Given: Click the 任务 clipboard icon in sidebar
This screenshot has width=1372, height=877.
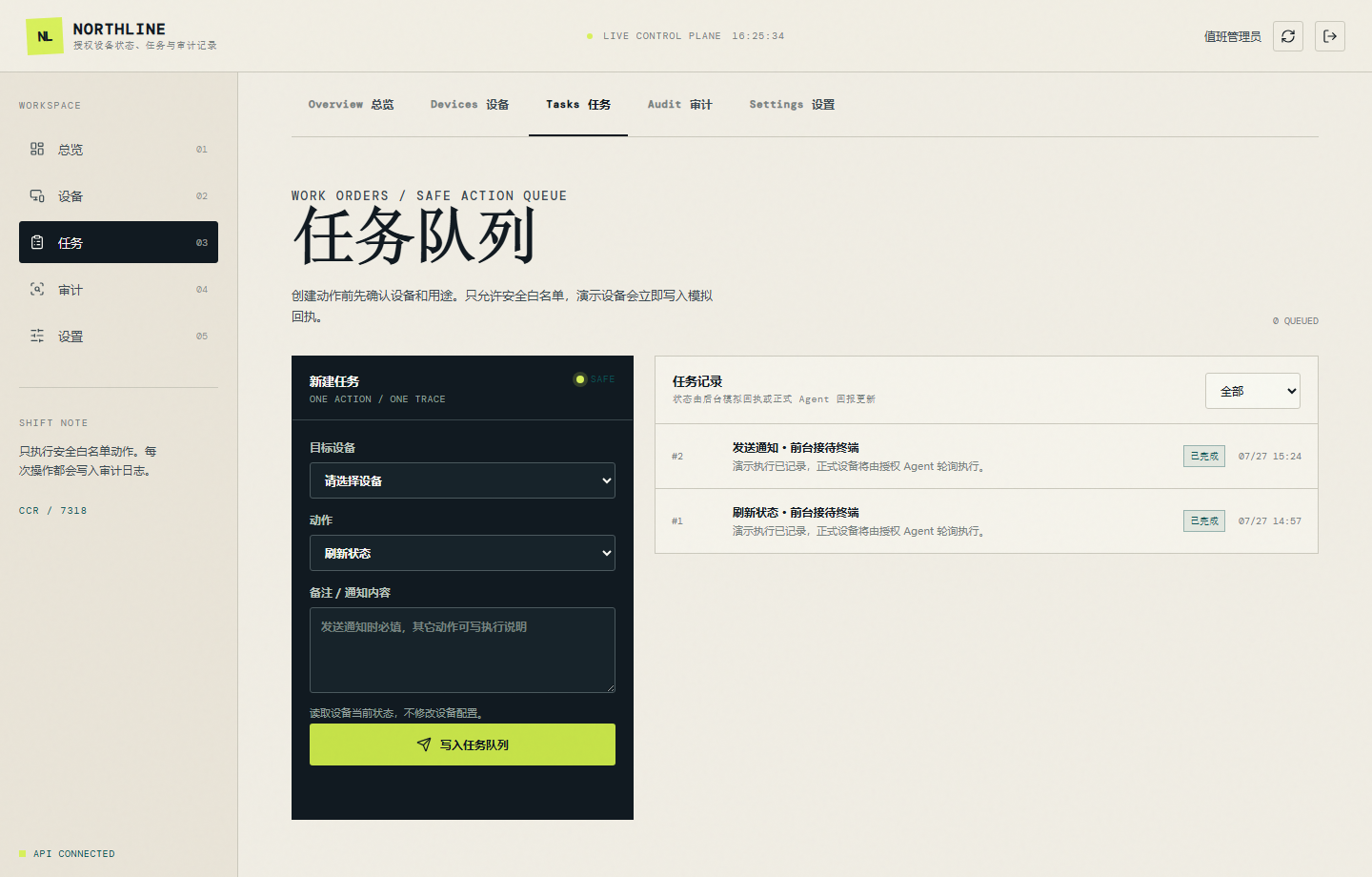Looking at the screenshot, I should click(37, 242).
